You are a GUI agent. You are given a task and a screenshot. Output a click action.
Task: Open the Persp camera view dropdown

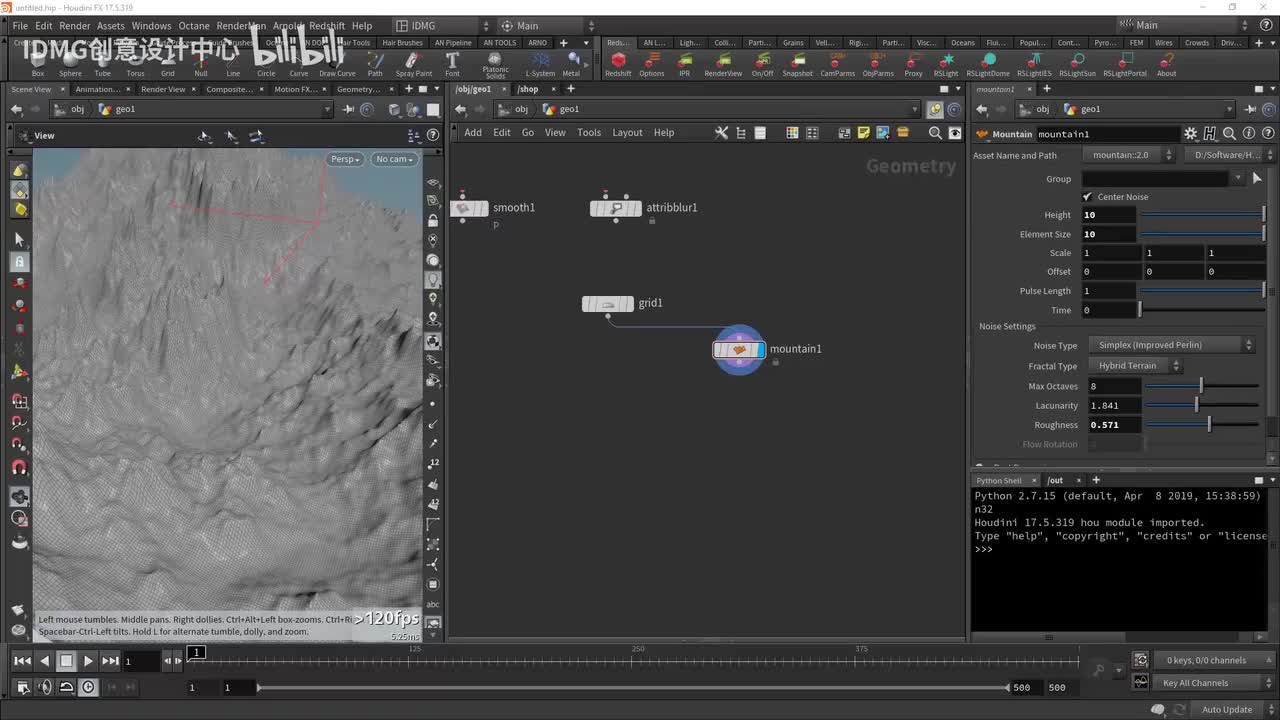pyautogui.click(x=345, y=159)
